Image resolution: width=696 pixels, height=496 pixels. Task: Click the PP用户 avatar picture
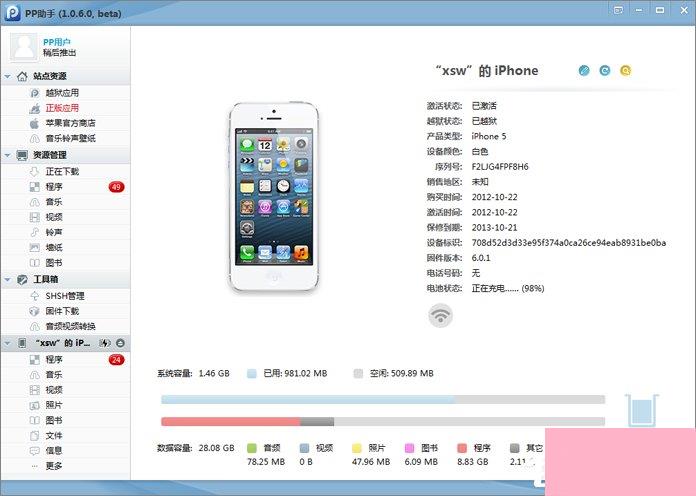[x=24, y=47]
